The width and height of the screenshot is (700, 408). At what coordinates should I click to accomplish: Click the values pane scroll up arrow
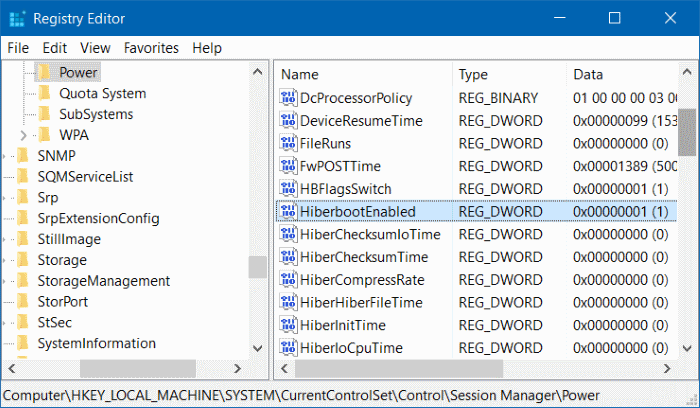687,72
